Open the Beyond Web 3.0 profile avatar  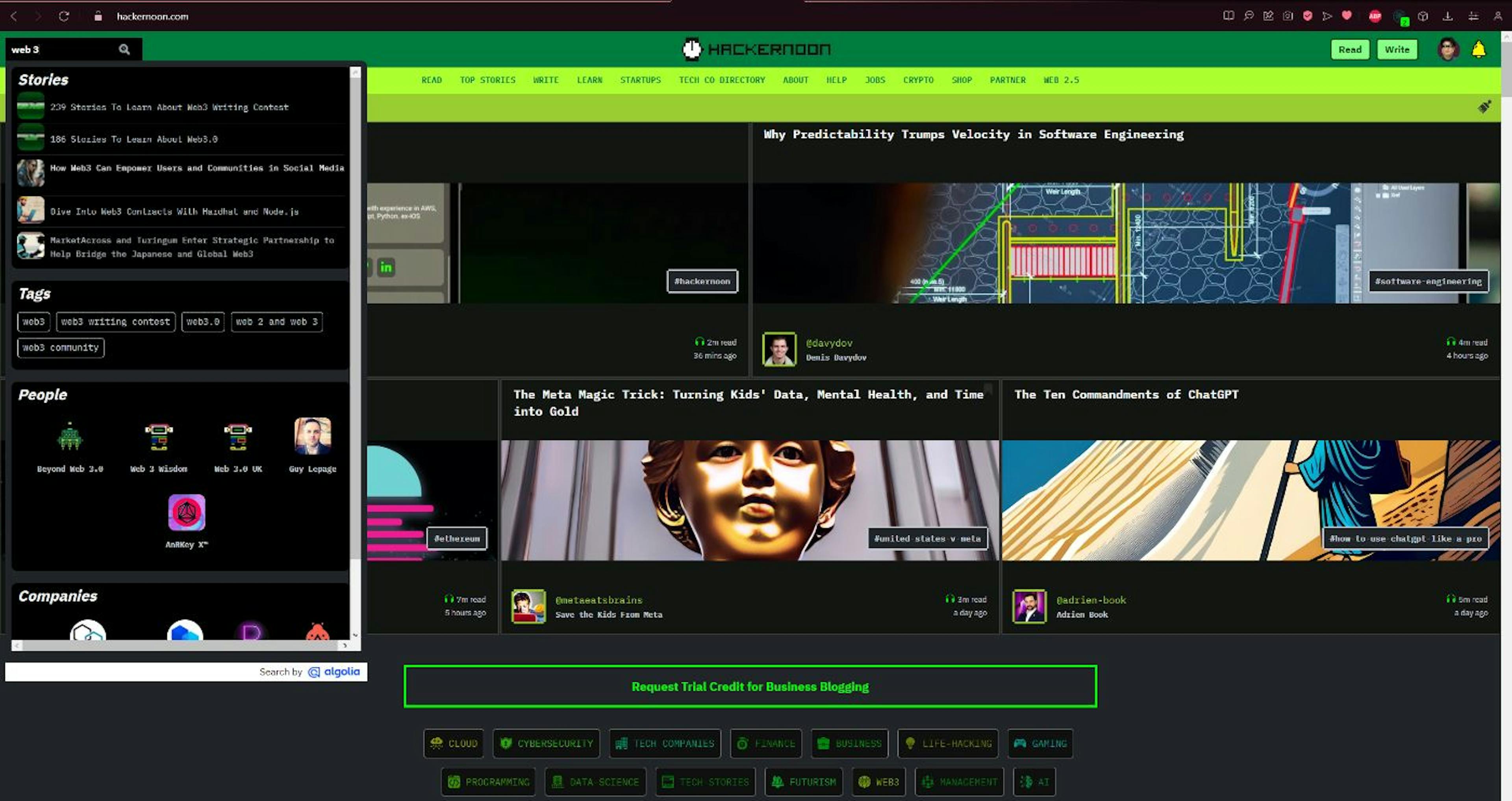70,437
